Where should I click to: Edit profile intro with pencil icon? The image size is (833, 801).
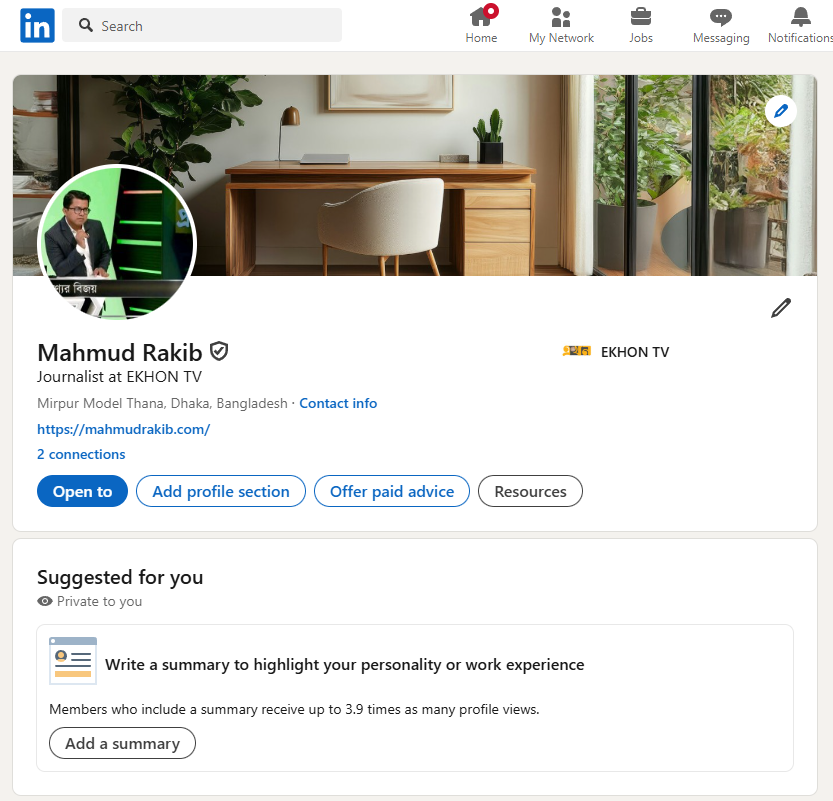coord(781,308)
